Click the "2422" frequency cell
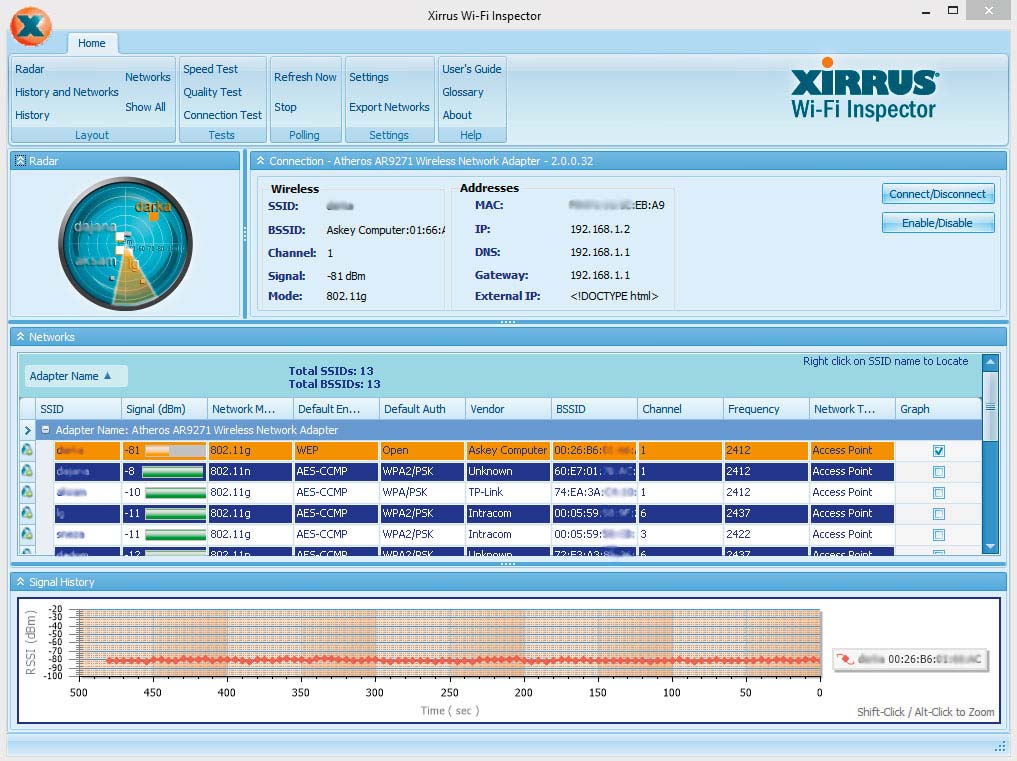 tap(766, 534)
